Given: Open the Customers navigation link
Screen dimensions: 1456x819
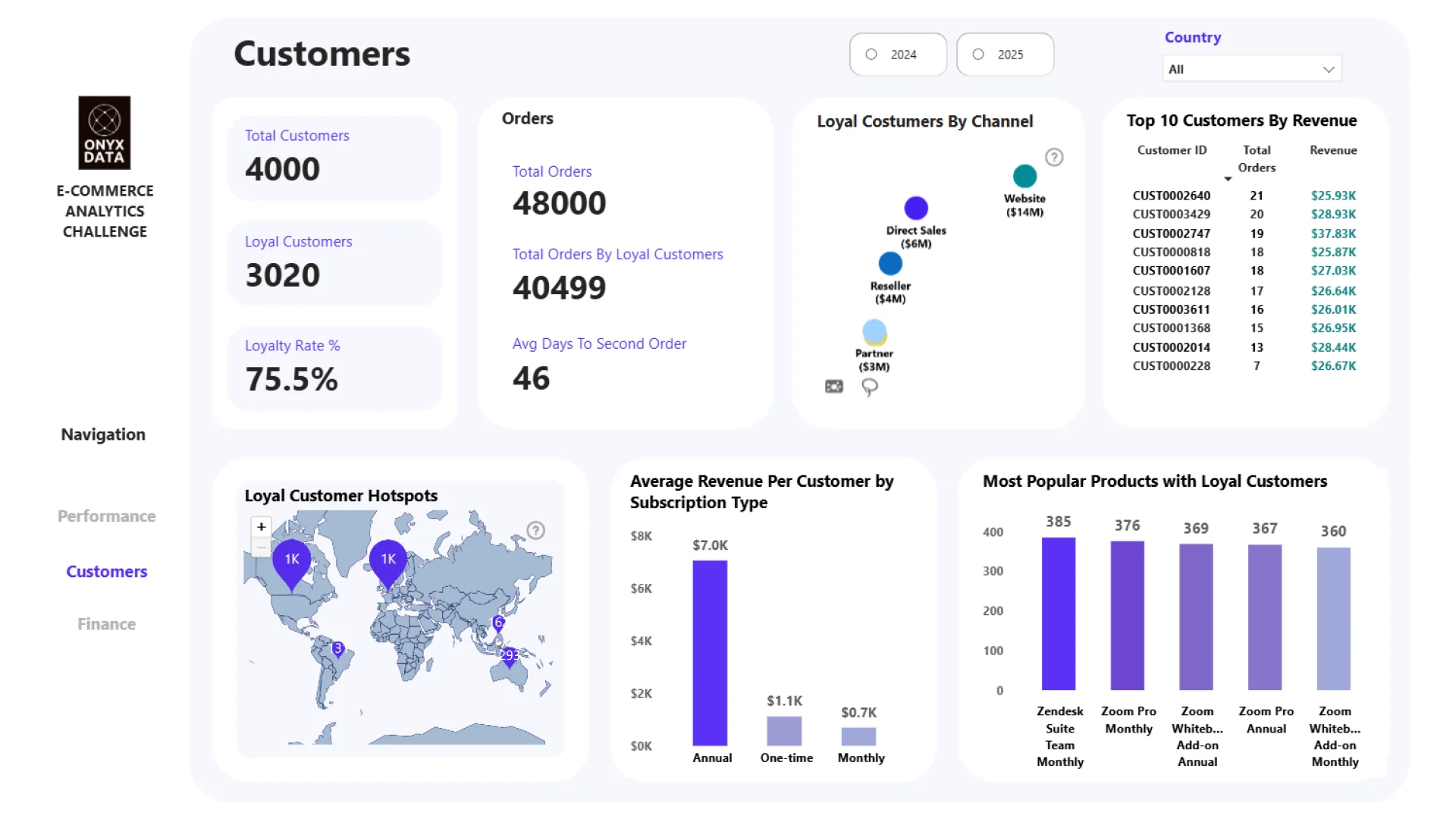Looking at the screenshot, I should coord(106,571).
